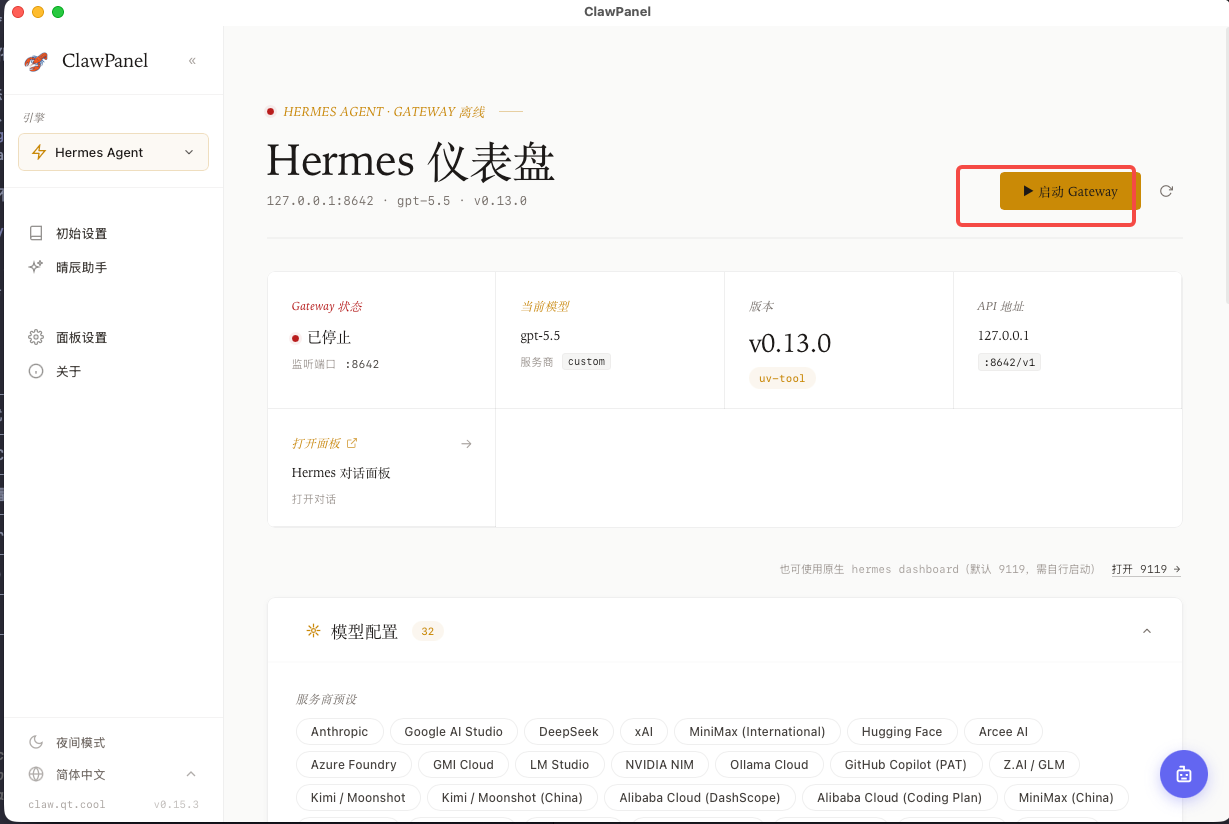
Task: Select the Kimi / Moonshot preset
Action: [x=358, y=797]
